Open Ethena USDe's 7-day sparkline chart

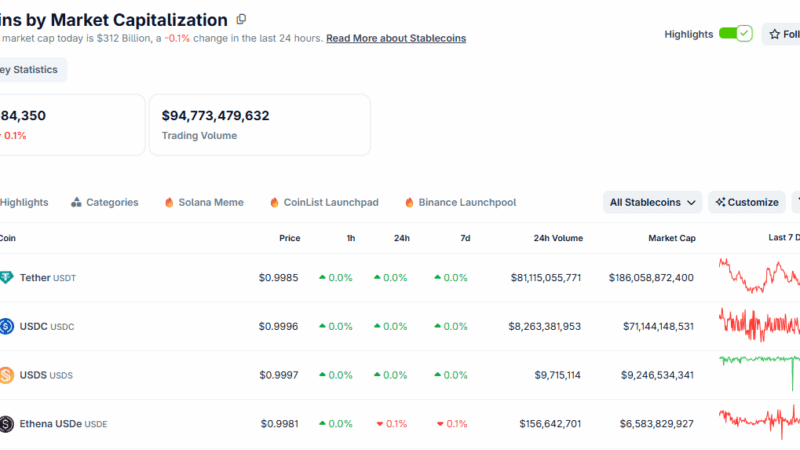(x=759, y=421)
